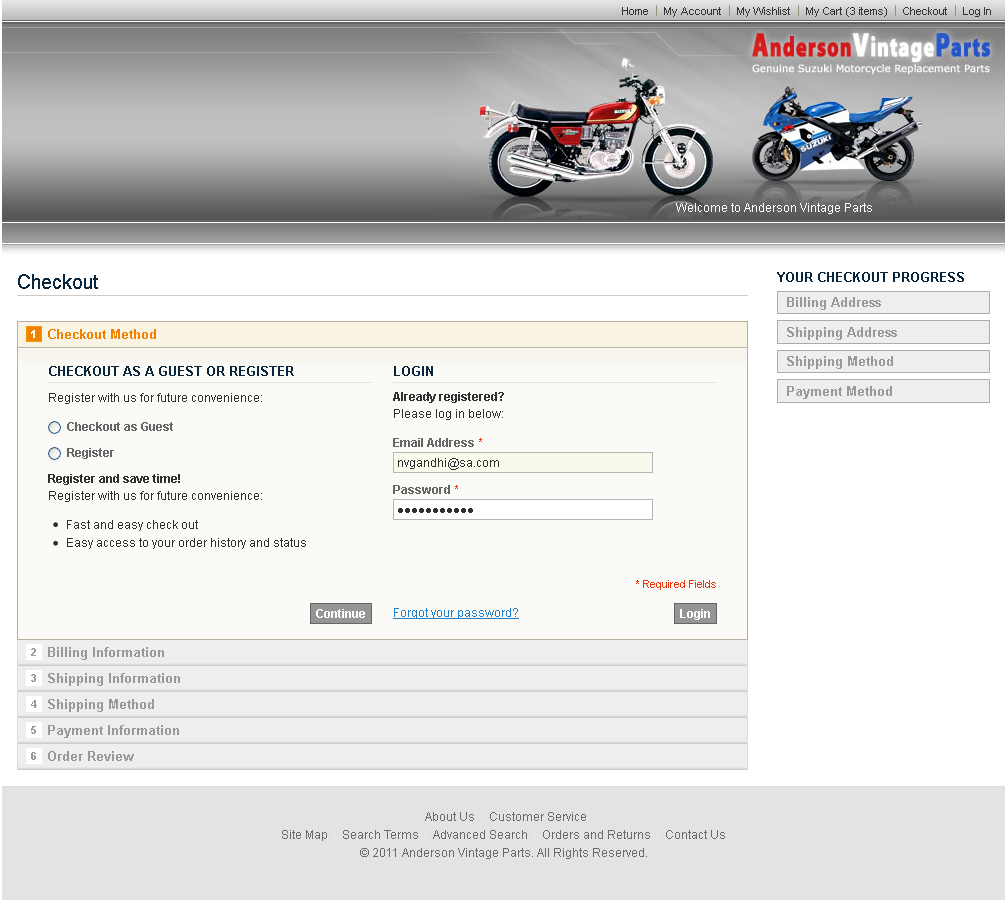Click 'Fast and easy check out' bullet

[132, 525]
